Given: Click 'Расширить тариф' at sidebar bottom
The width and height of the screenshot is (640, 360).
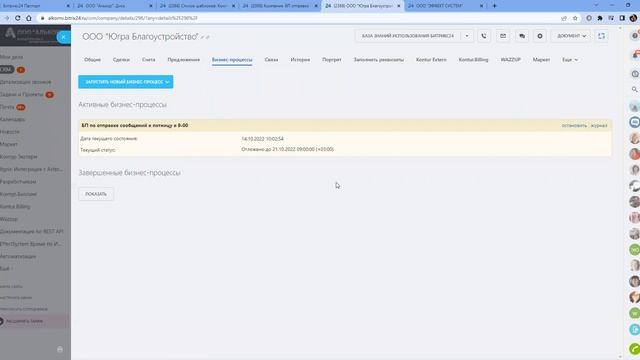Looking at the screenshot, I should pyautogui.click(x=24, y=321).
